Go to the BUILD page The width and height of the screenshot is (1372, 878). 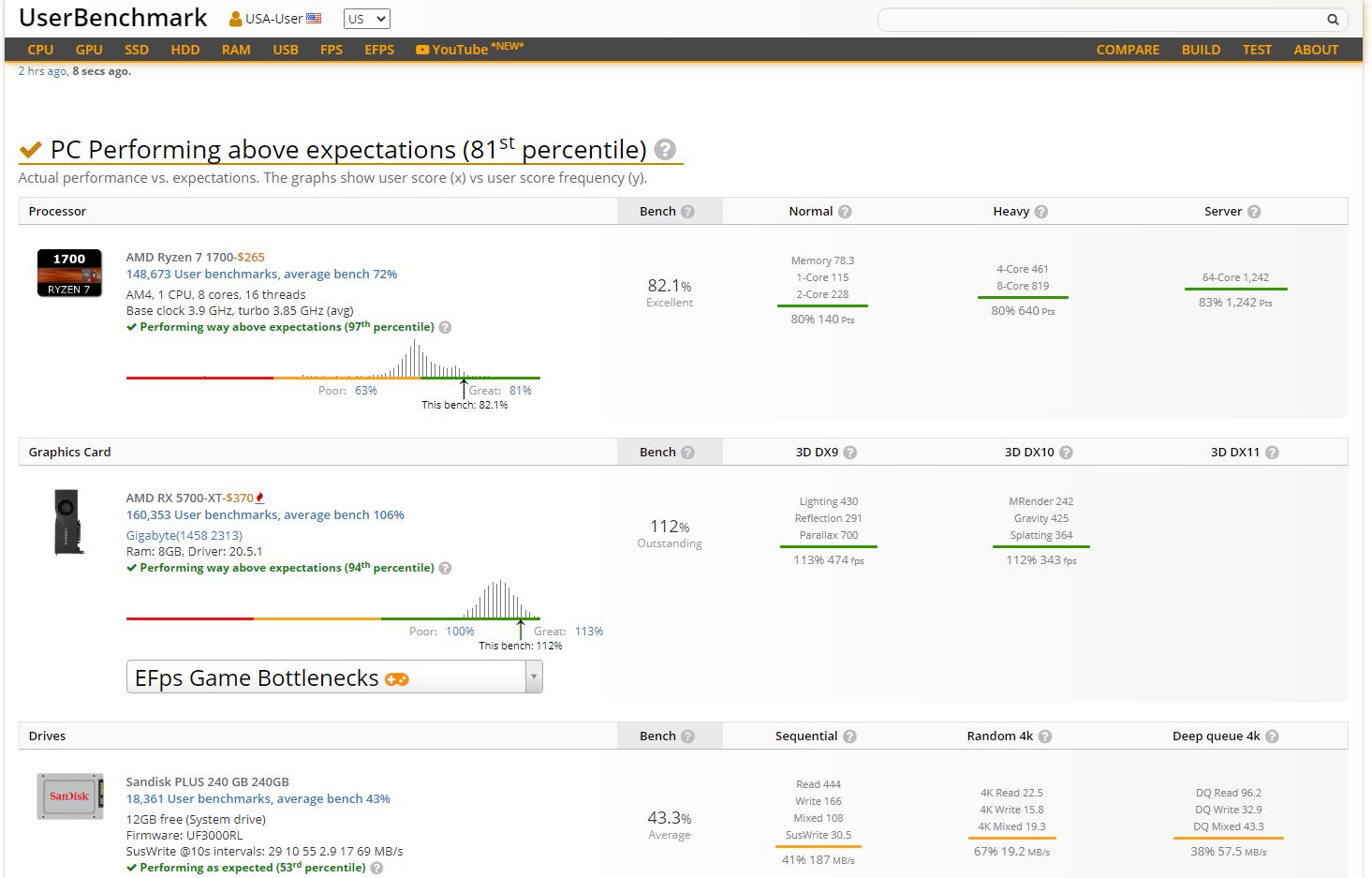tap(1201, 50)
